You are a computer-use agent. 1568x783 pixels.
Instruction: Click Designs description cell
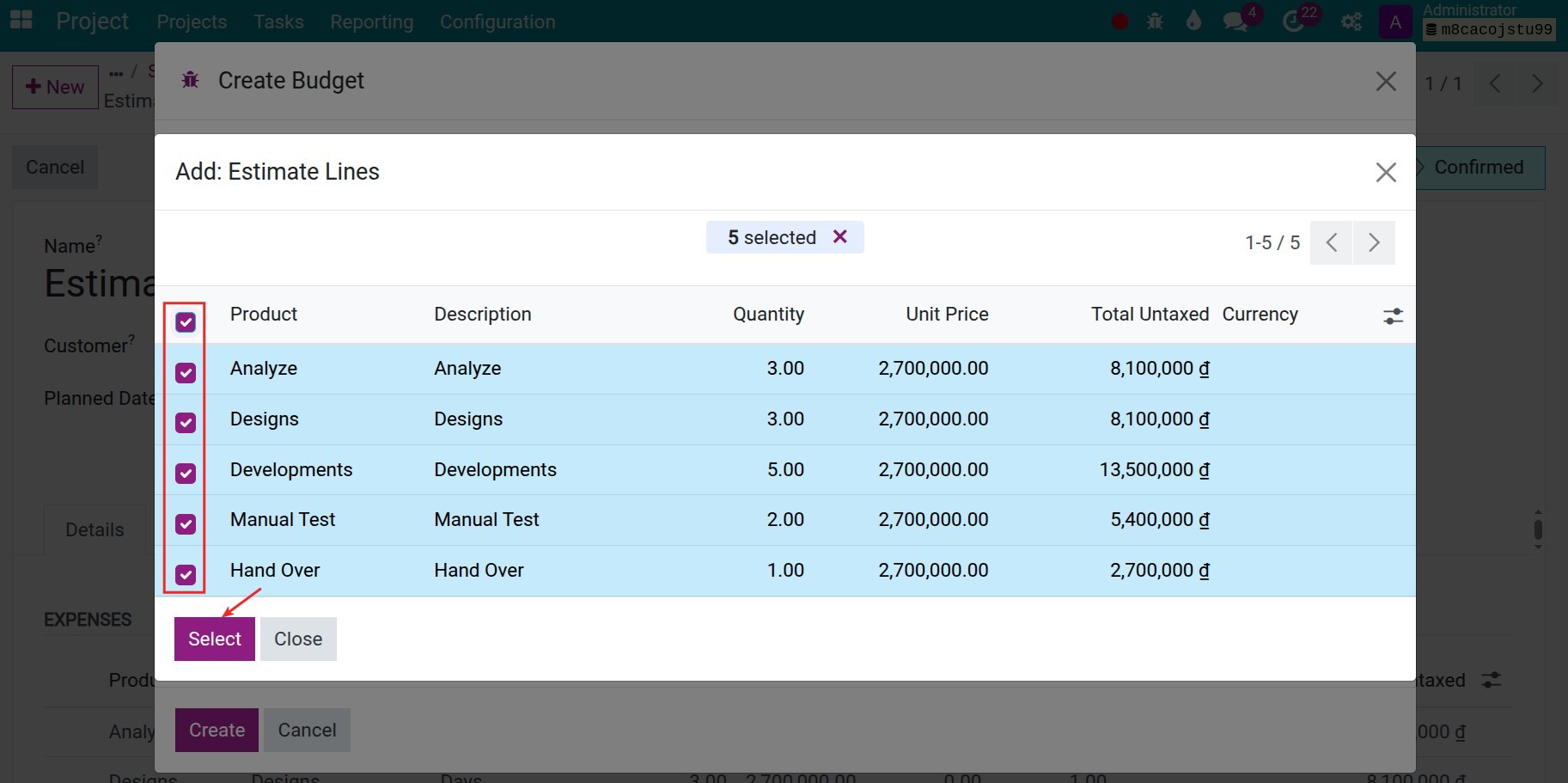point(468,419)
